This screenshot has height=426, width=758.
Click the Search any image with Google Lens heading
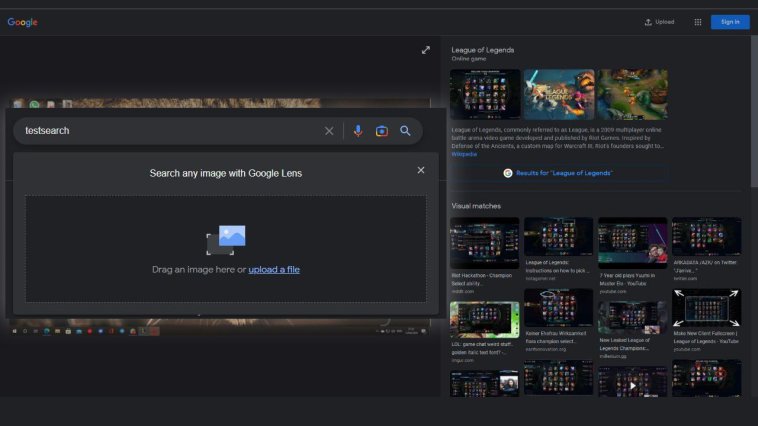pos(226,173)
